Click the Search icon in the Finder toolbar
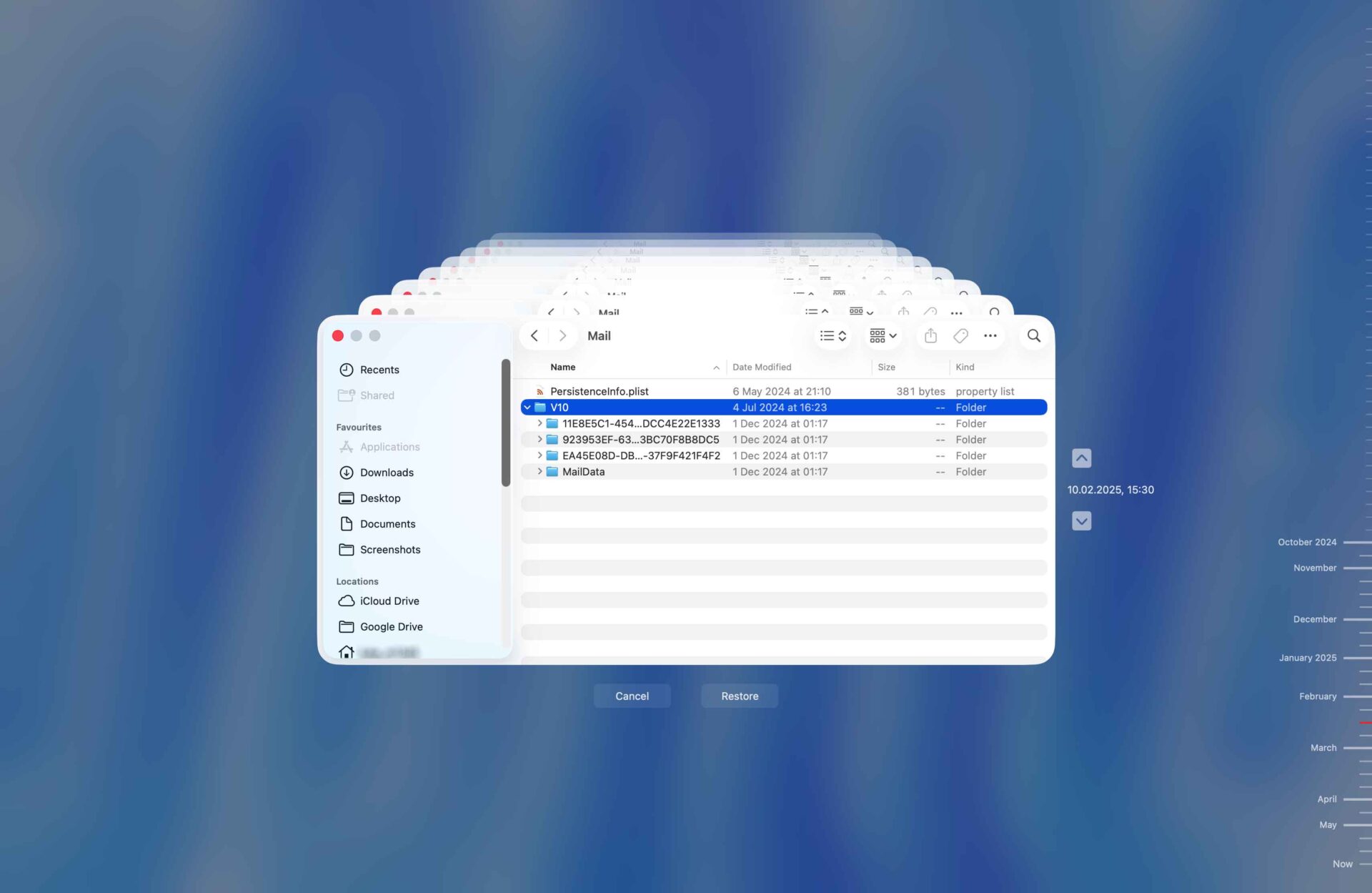Screen dimensions: 1372x893 pyautogui.click(x=1033, y=335)
